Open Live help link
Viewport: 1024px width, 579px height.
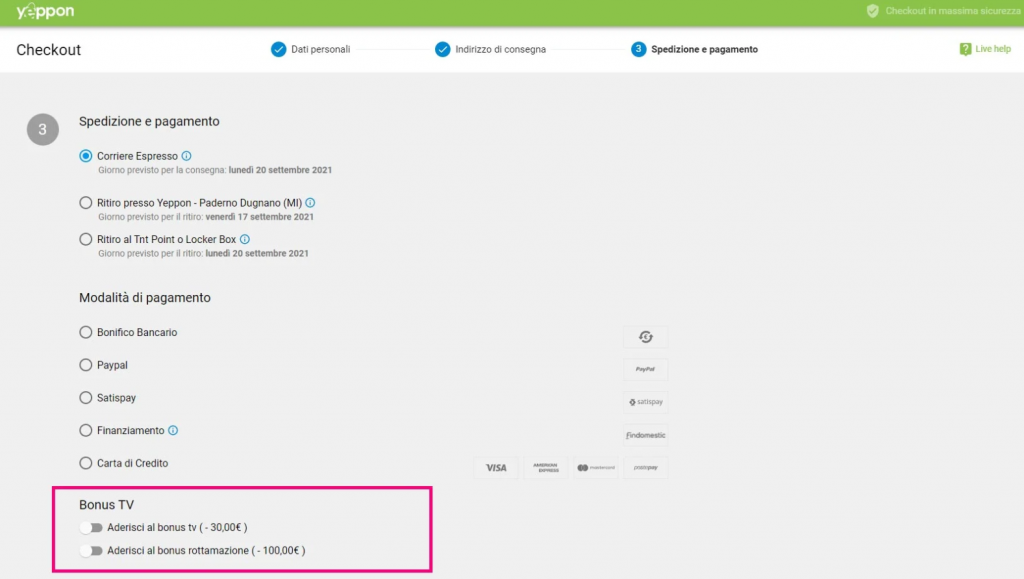tap(985, 49)
